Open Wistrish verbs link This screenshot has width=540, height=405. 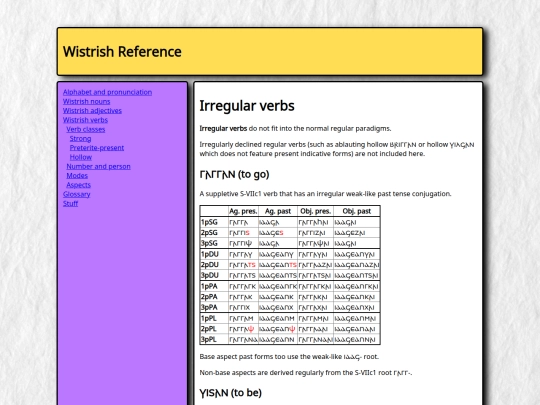[85, 120]
